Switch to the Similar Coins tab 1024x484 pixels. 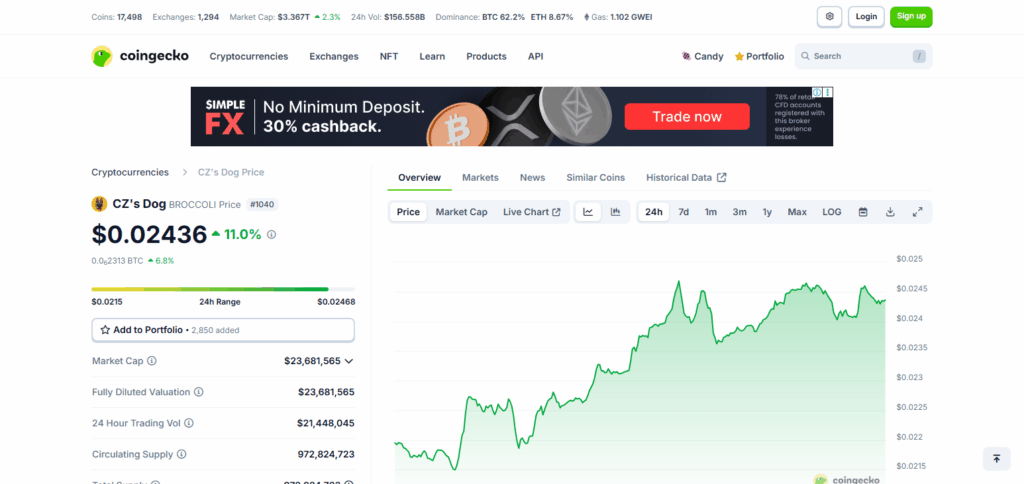pos(596,178)
